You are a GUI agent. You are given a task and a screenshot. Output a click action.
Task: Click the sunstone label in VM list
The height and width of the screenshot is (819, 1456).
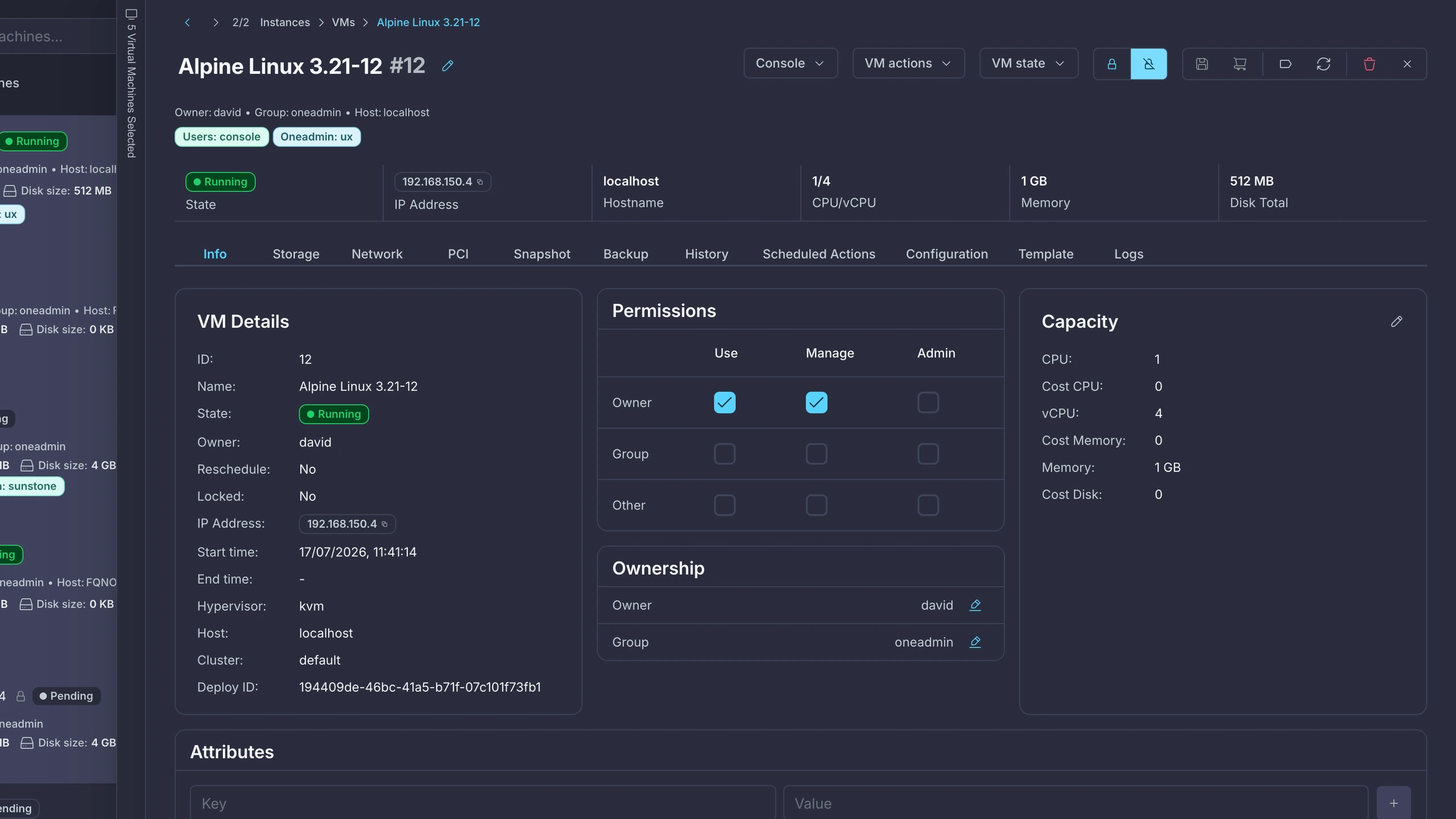pyautogui.click(x=31, y=486)
